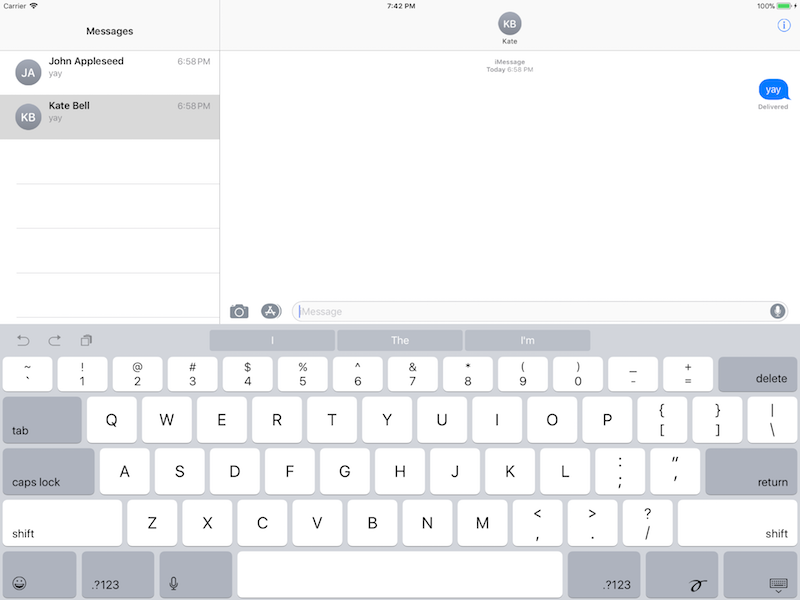Select the 'I' predictive suggestion
800x600 pixels.
tap(272, 340)
